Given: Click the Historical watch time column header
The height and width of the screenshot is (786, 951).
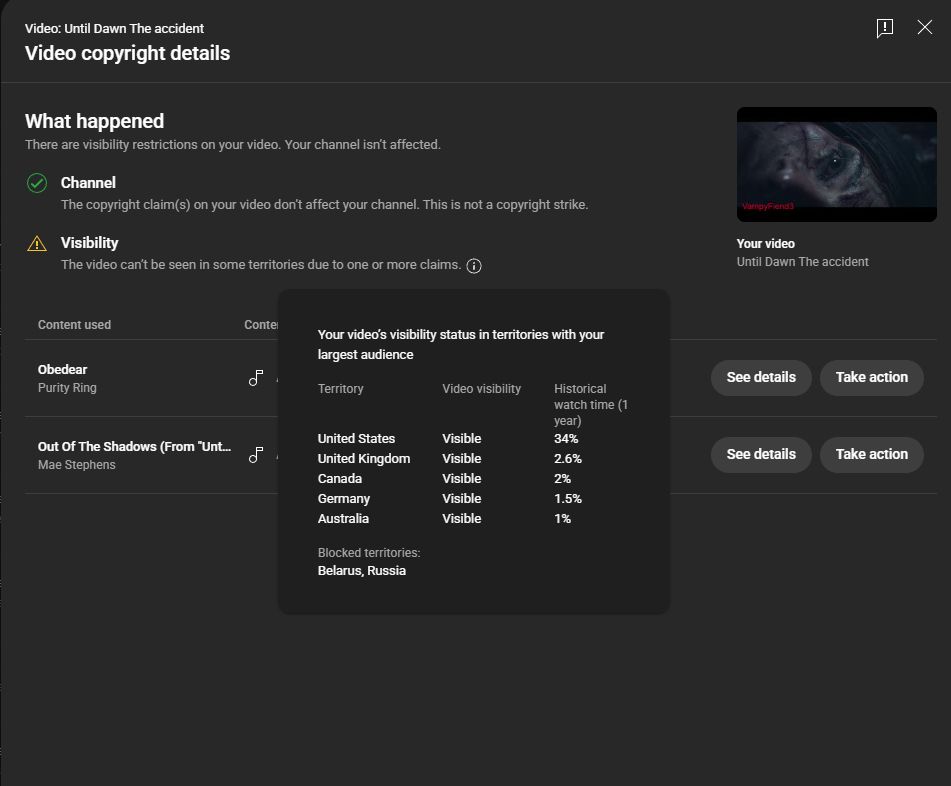Looking at the screenshot, I should point(591,405).
